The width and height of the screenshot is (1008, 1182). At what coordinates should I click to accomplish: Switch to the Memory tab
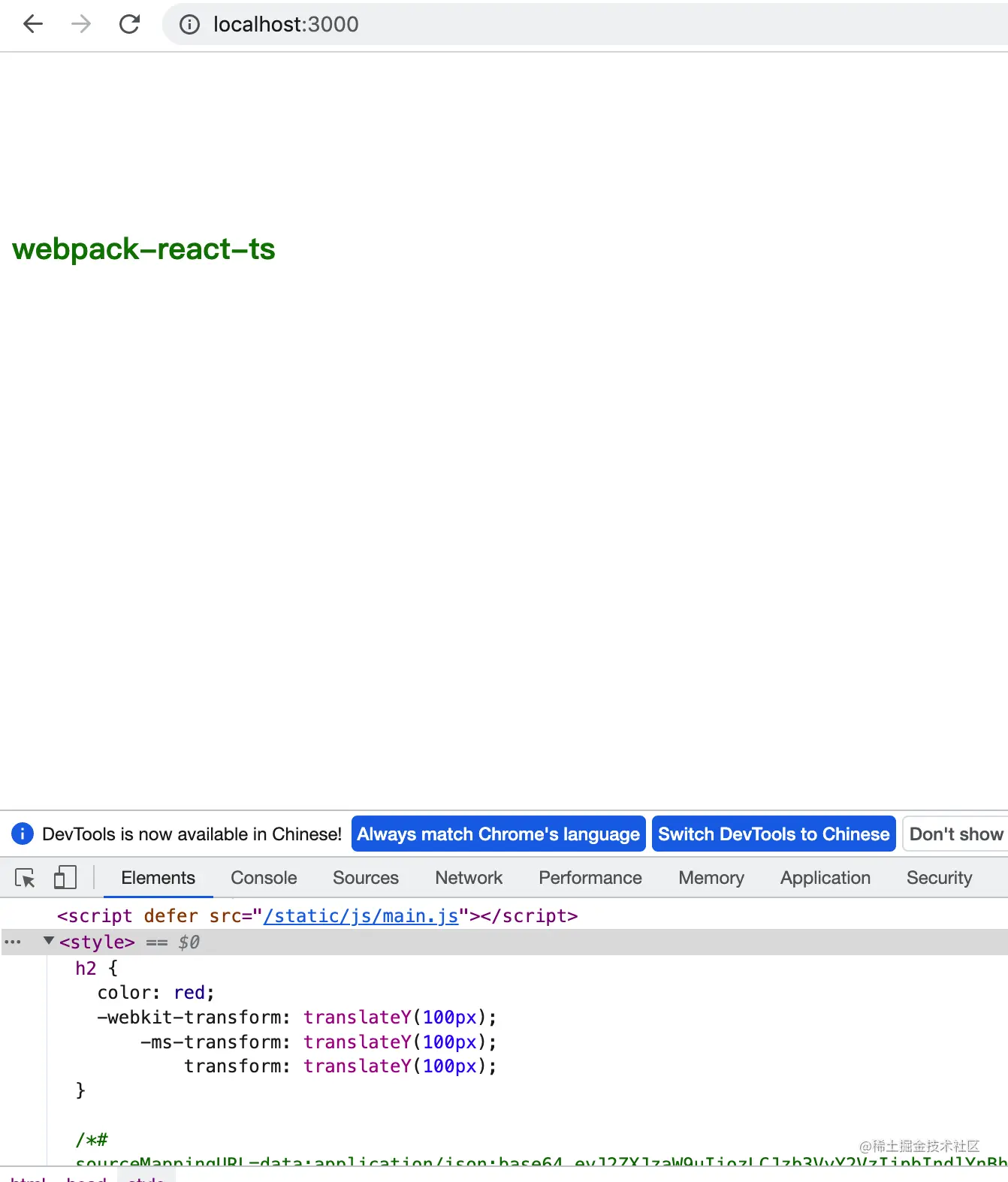click(711, 878)
